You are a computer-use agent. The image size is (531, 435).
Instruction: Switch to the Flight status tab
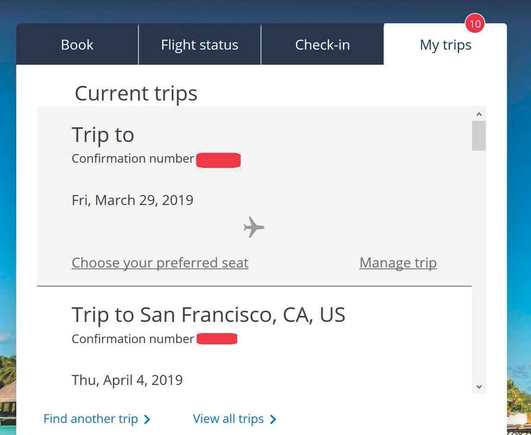[199, 44]
